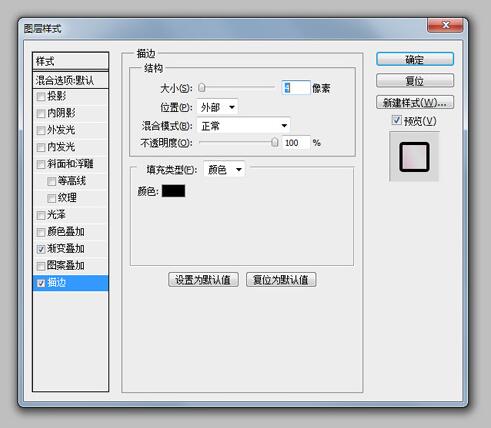The width and height of the screenshot is (491, 428).
Task: Open the 位置 position dropdown
Action: click(217, 107)
